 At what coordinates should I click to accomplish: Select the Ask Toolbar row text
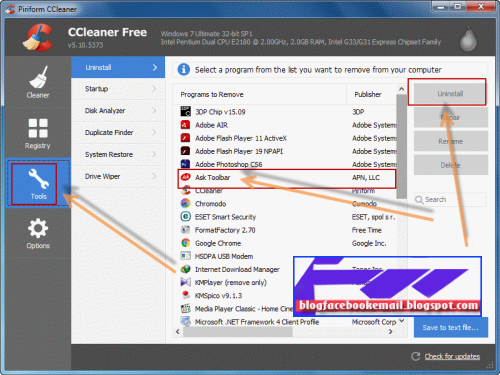coord(212,177)
